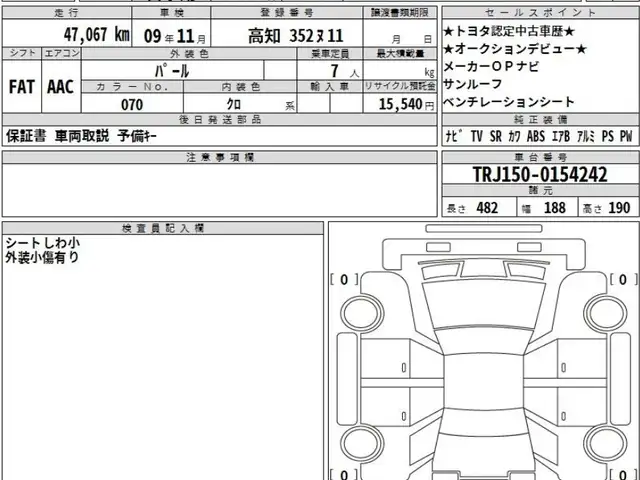Click the 後日発送部品 header bar

pyautogui.click(x=220, y=120)
